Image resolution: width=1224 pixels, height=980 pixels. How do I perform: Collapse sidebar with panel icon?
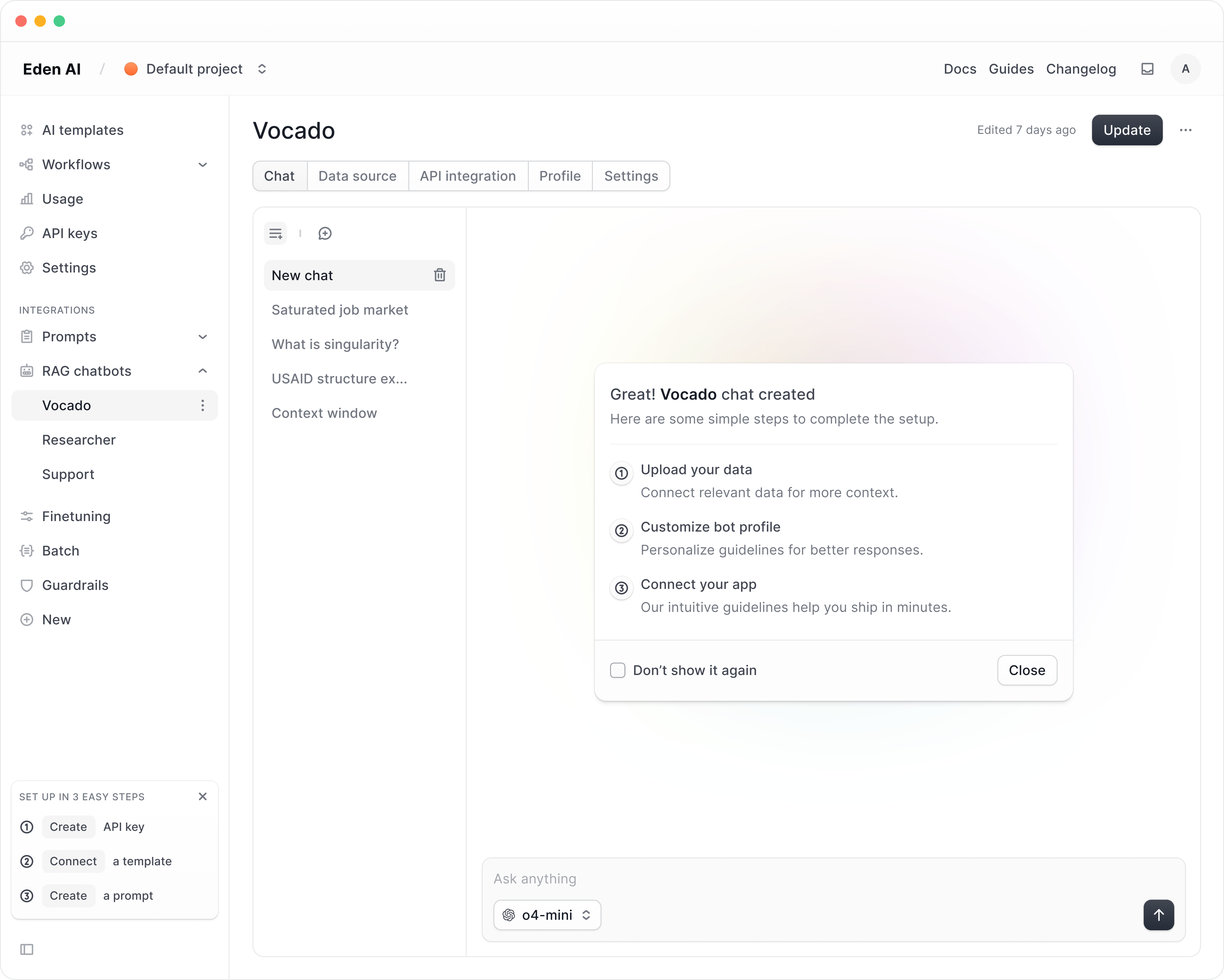click(x=27, y=949)
